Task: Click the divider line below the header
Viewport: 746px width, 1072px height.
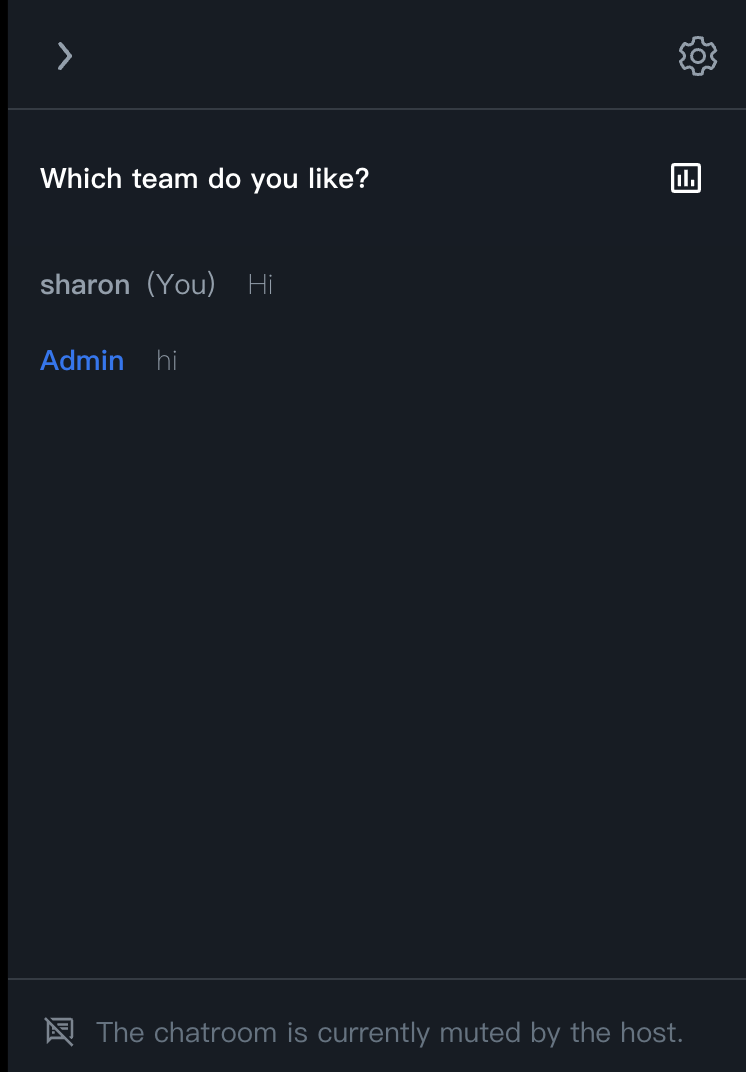Action: click(375, 108)
